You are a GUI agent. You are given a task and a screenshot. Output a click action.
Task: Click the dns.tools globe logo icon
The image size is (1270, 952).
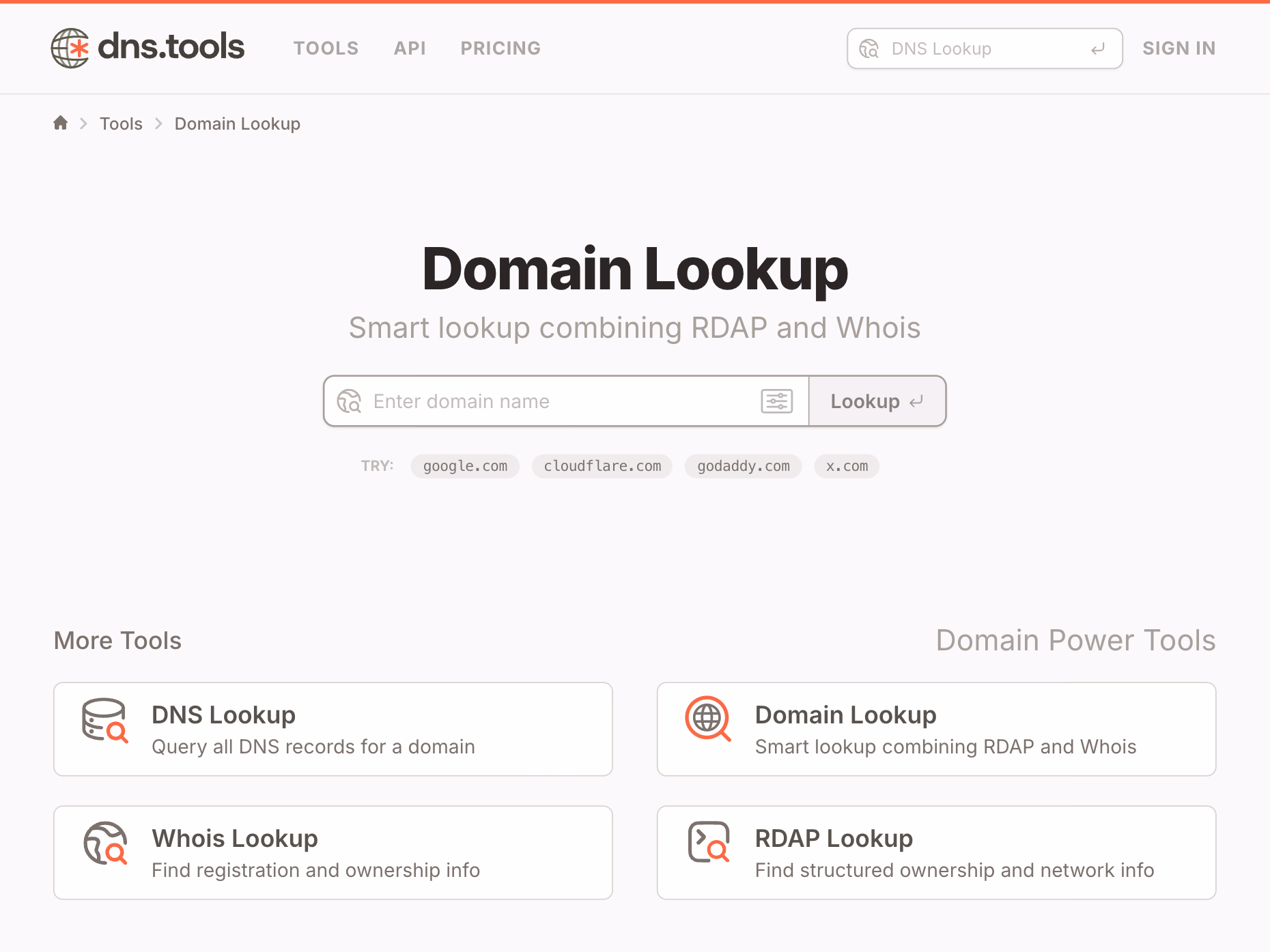[70, 48]
